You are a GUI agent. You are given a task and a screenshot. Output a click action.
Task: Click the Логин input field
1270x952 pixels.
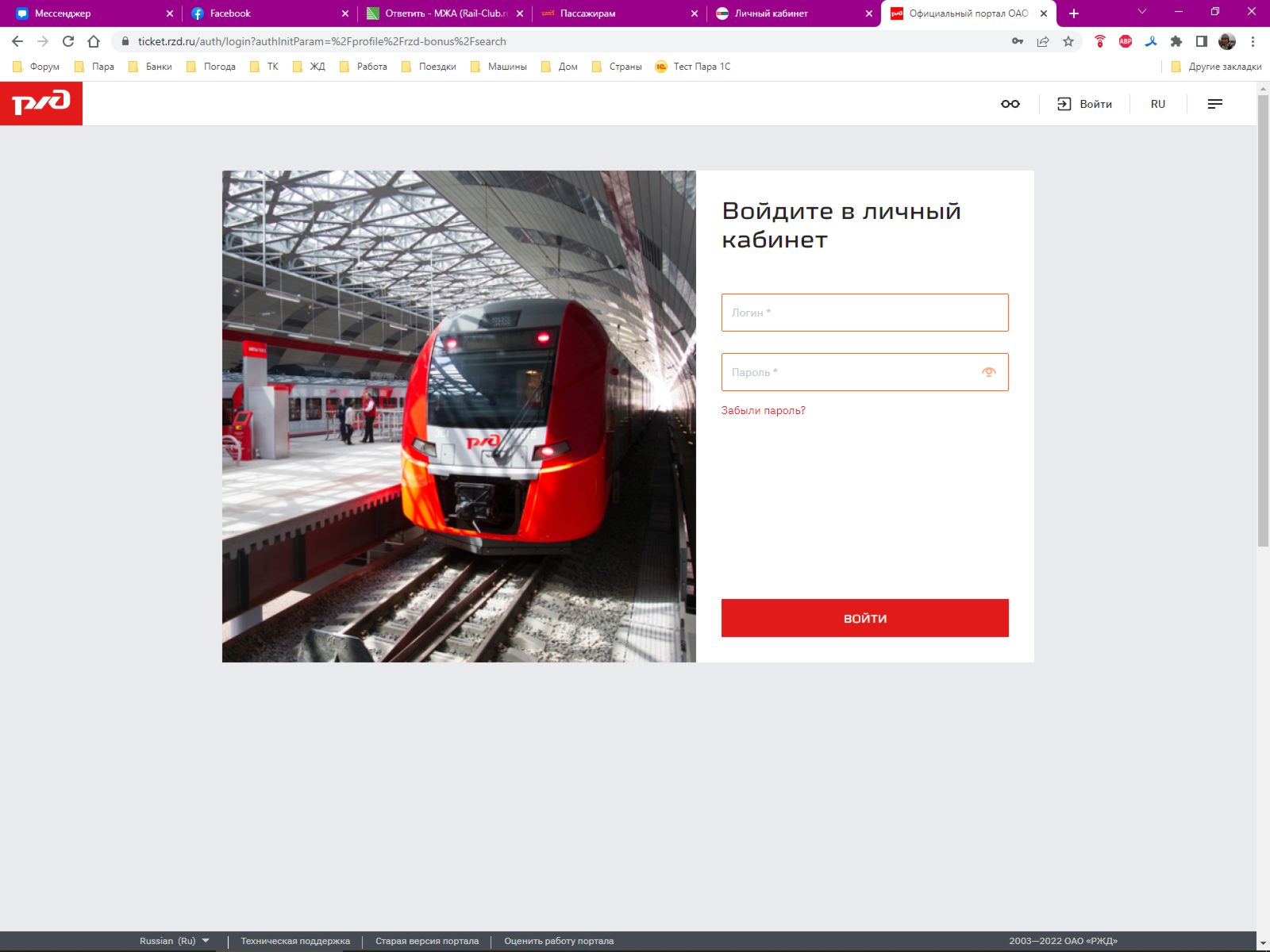(x=864, y=313)
